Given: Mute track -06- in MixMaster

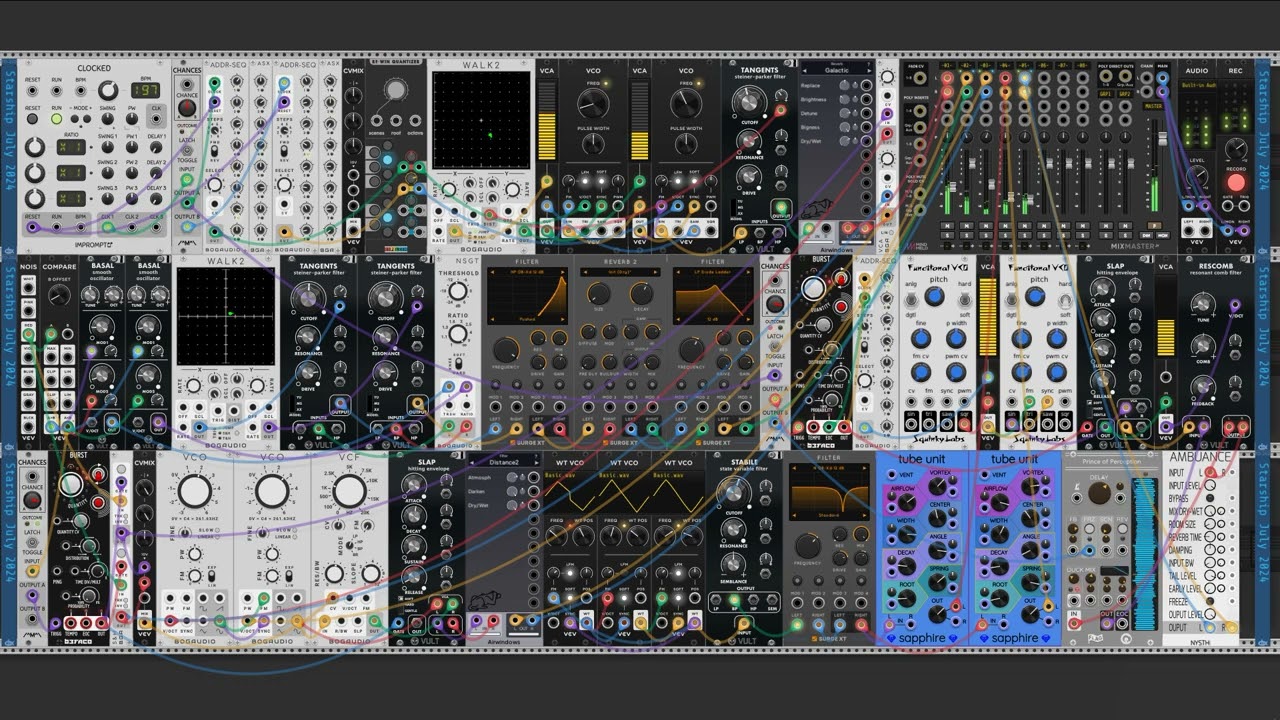Looking at the screenshot, I should click(1044, 226).
